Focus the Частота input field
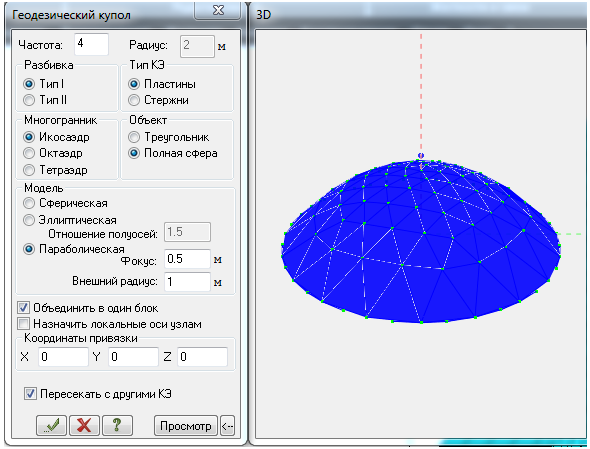 click(x=91, y=44)
